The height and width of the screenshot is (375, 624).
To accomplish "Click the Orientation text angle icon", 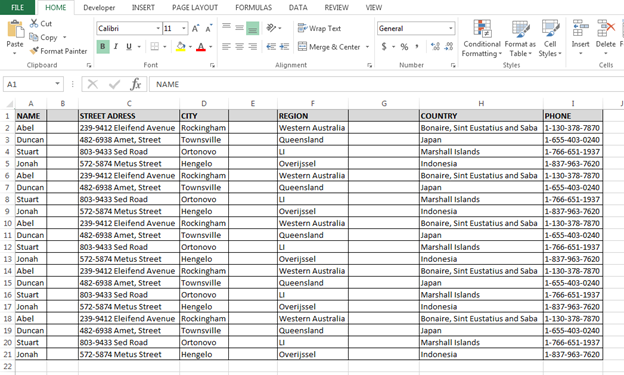I will point(271,28).
